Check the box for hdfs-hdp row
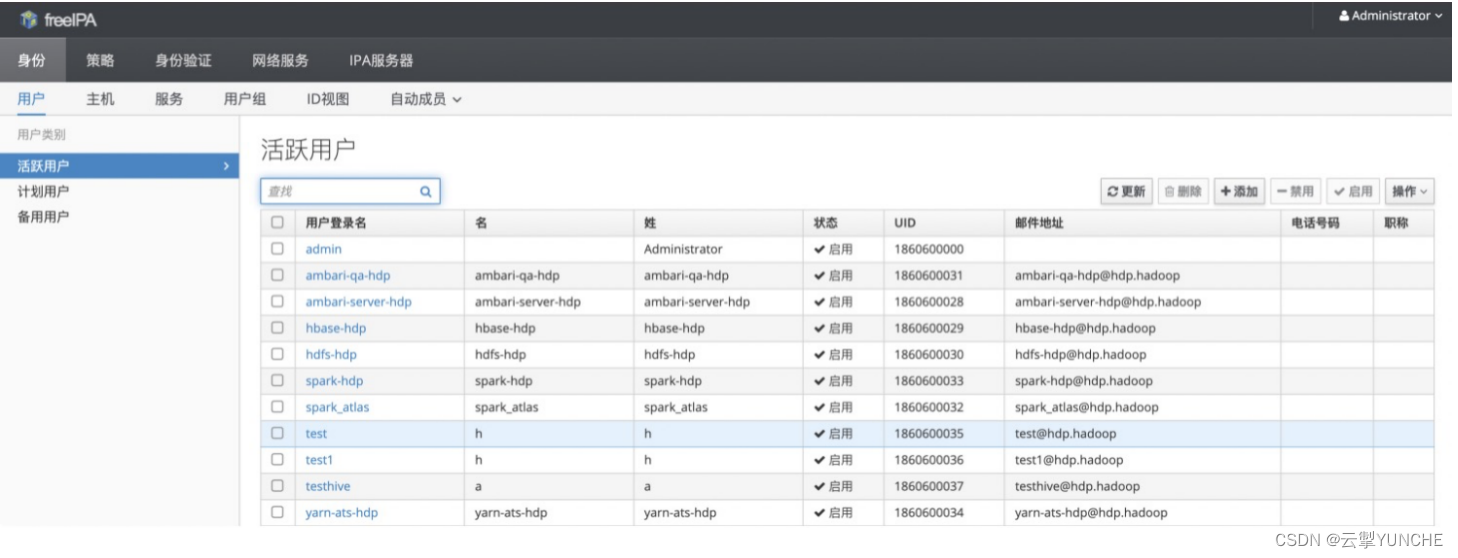1458x558 pixels. (277, 354)
